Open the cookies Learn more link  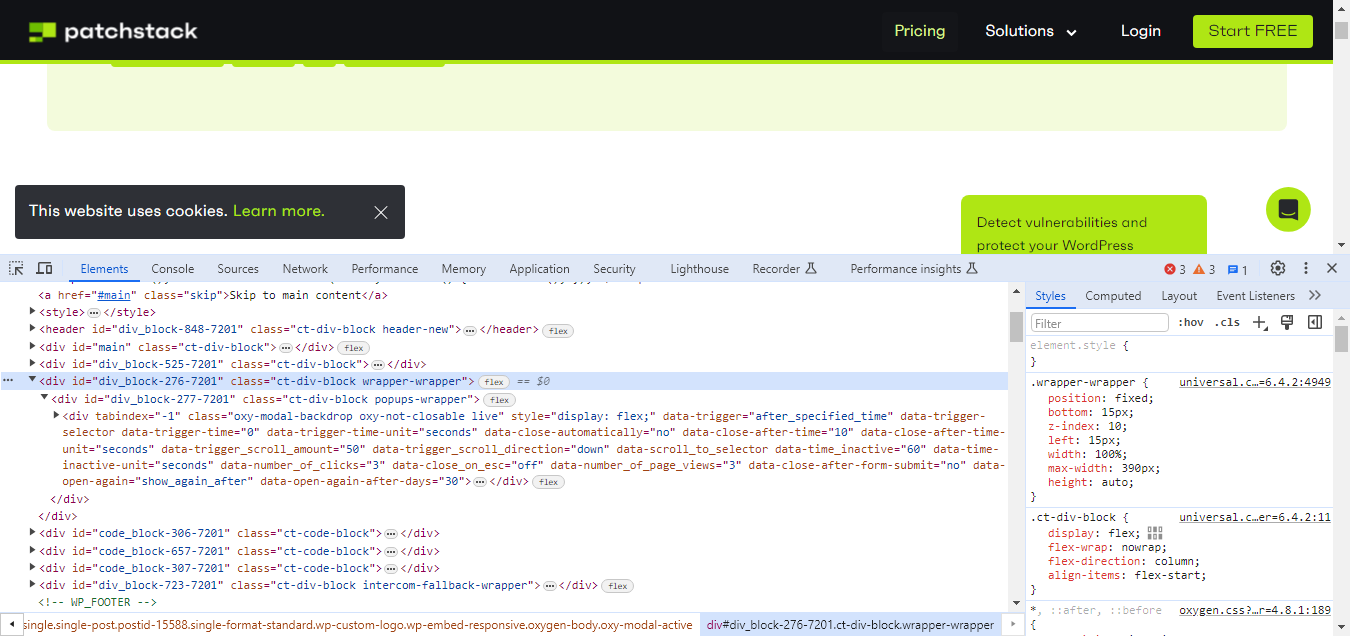[x=278, y=211]
